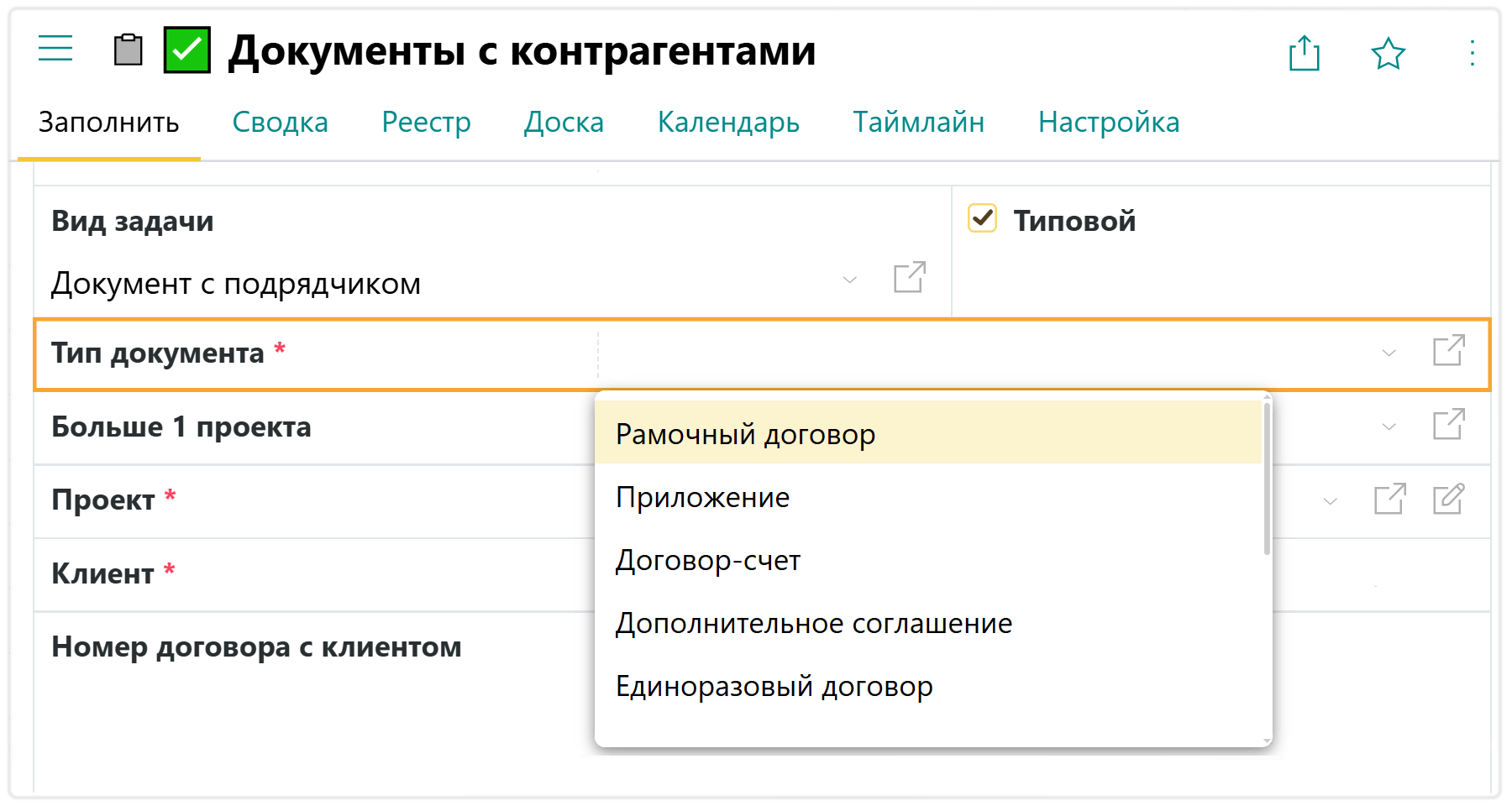Open the Календарь tab
The image size is (1512, 806).
[728, 123]
